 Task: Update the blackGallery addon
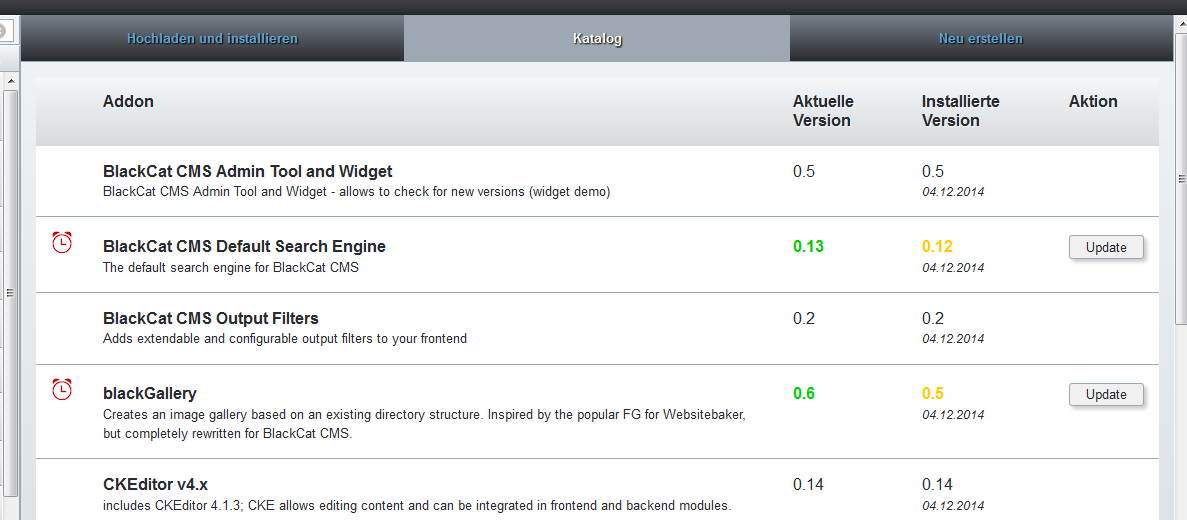(1106, 394)
